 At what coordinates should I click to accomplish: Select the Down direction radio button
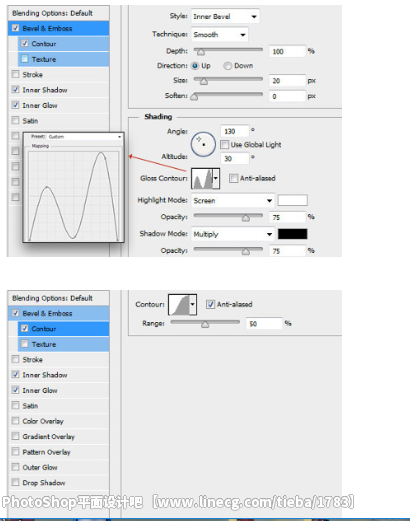tap(228, 66)
